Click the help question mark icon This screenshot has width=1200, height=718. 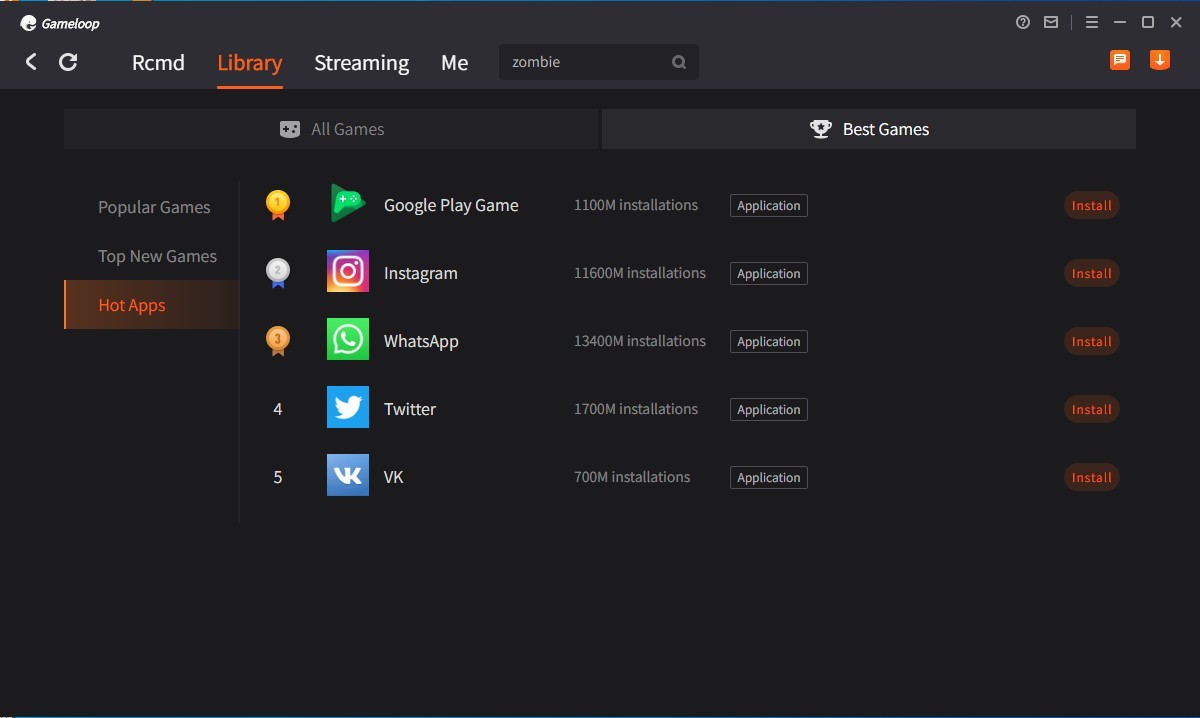click(1023, 22)
